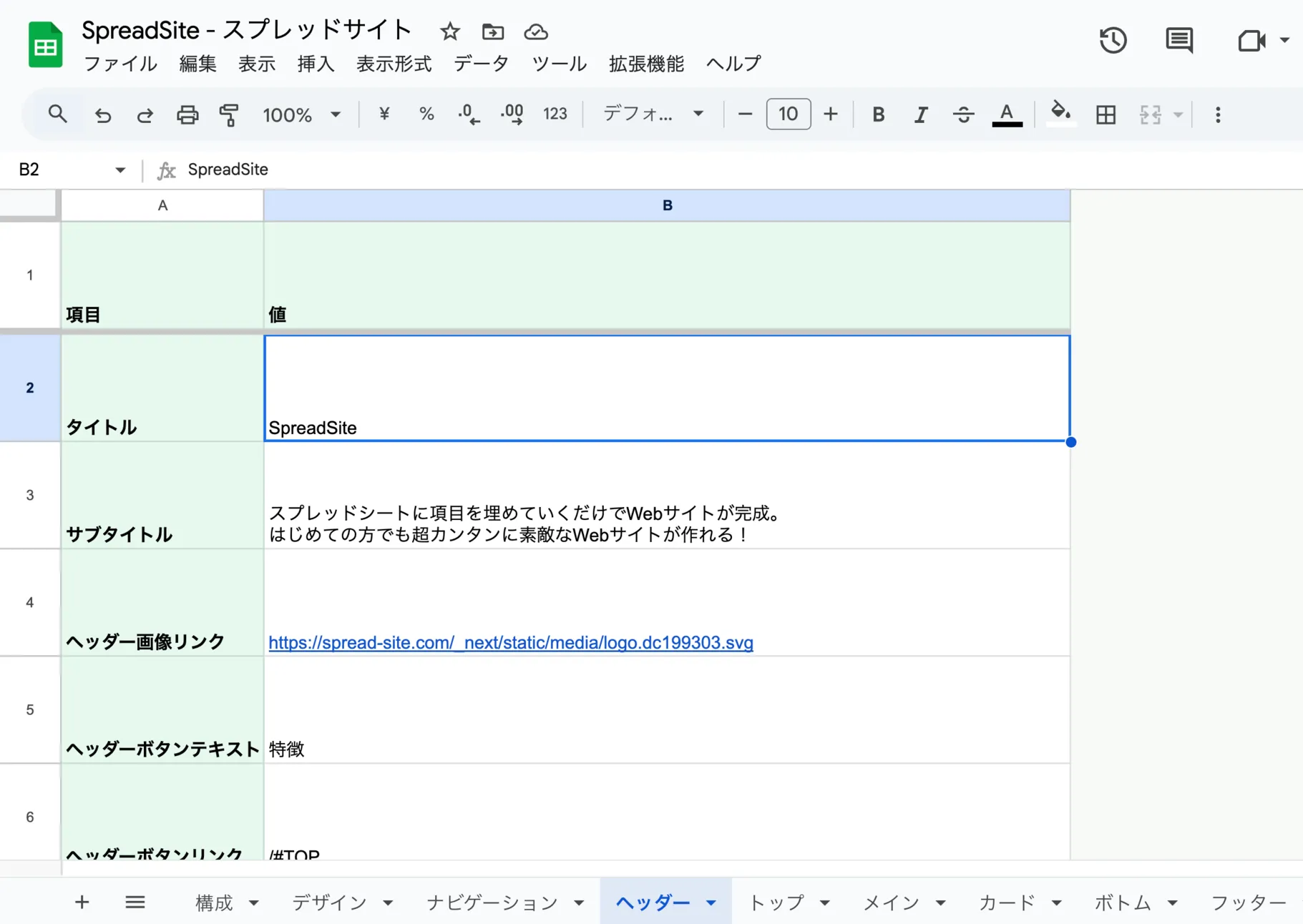Open the ヘッダー sheet tab arrow menu
Screen dimensions: 1303x924
(711, 903)
